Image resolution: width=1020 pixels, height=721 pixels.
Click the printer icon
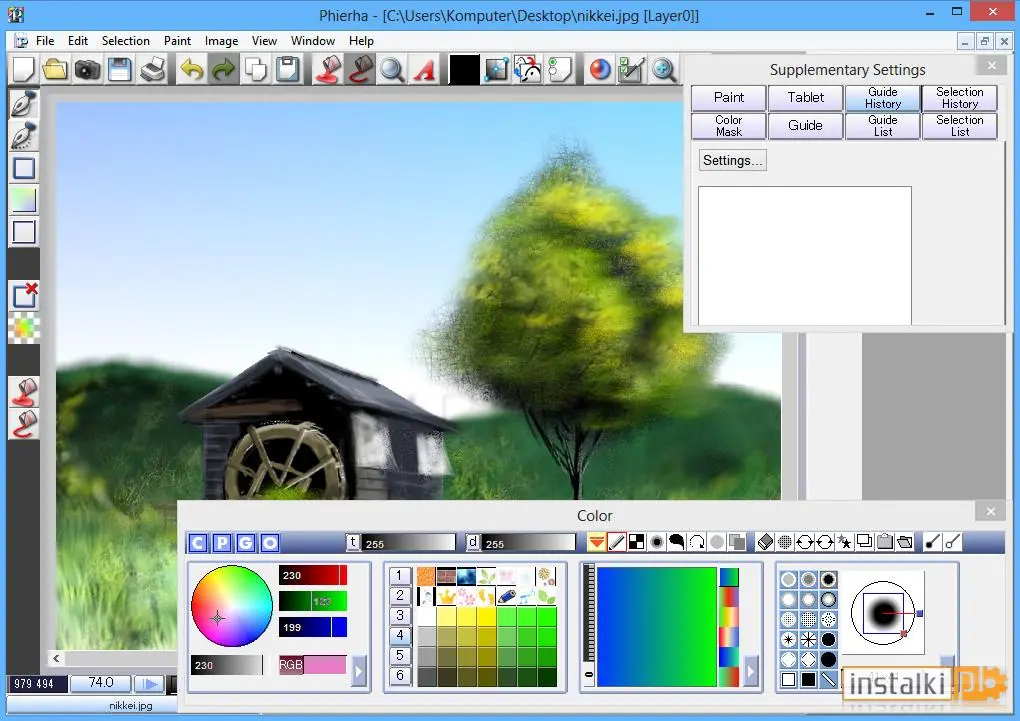click(x=152, y=70)
